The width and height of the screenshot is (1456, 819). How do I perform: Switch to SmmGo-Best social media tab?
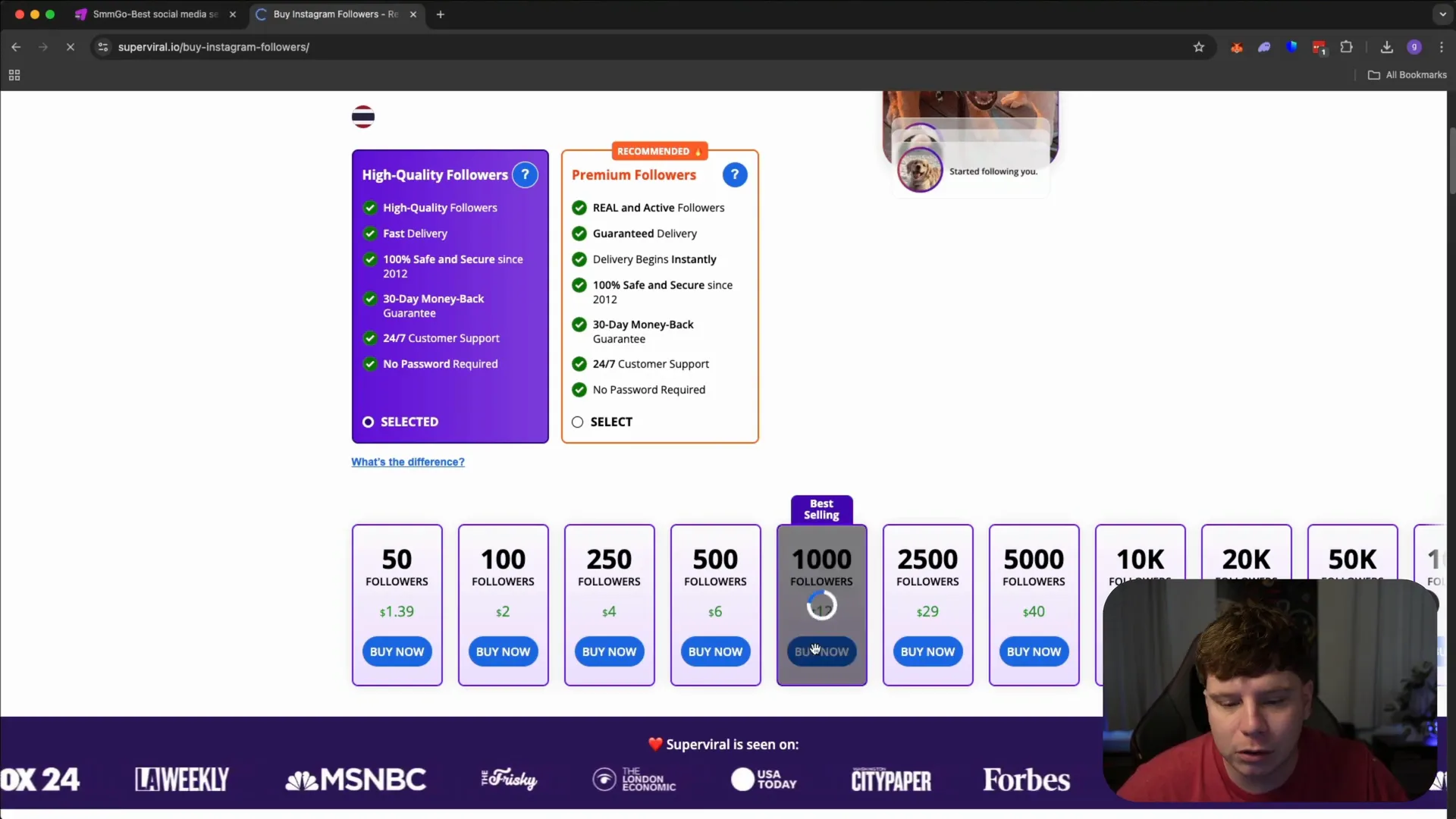tap(155, 14)
